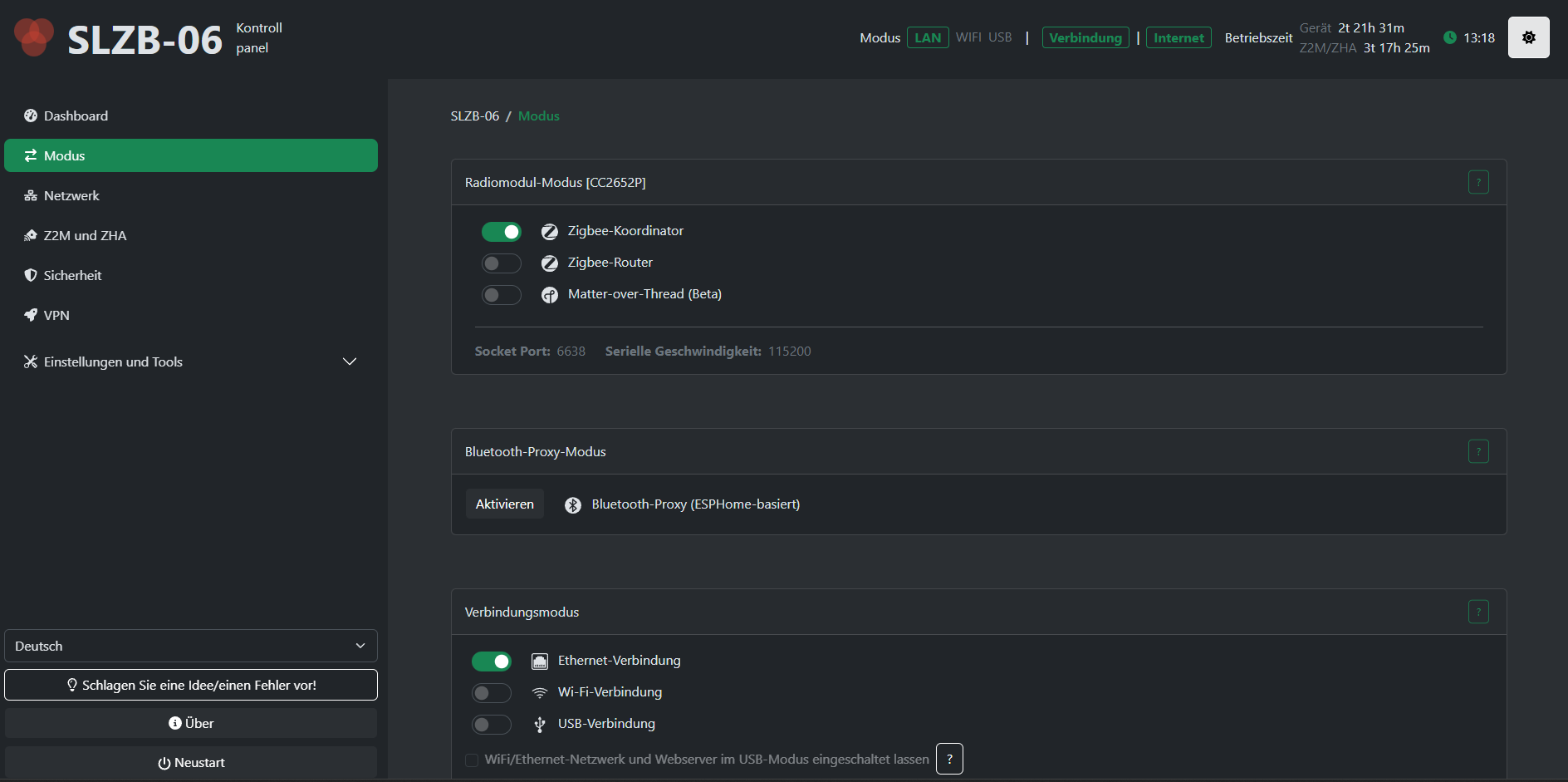Check WiFi/Ethernet-Netzwerk im USB-Modus checkbox
The image size is (1568, 782).
click(x=472, y=760)
